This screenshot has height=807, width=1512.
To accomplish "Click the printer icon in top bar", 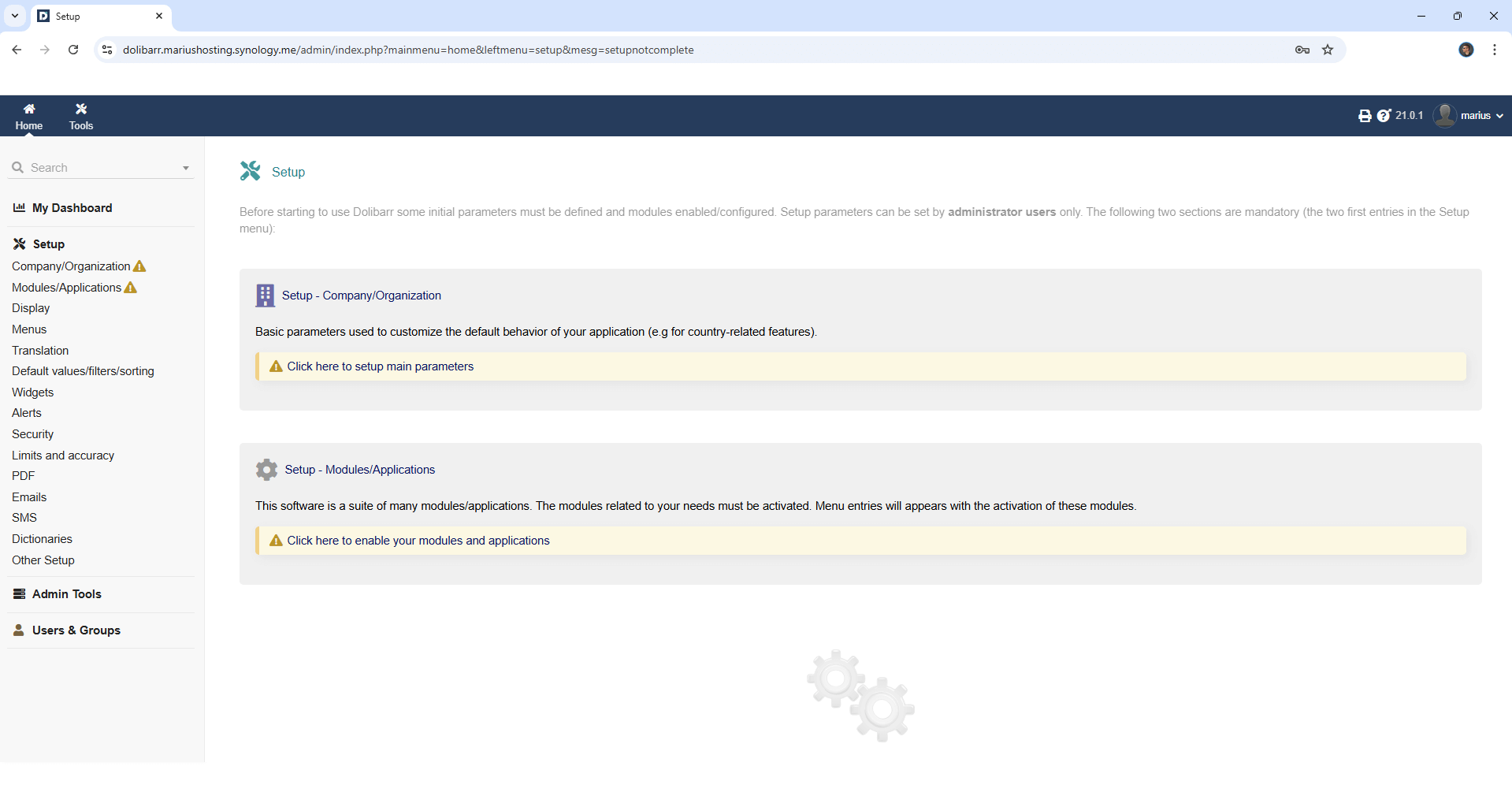I will (x=1365, y=116).
